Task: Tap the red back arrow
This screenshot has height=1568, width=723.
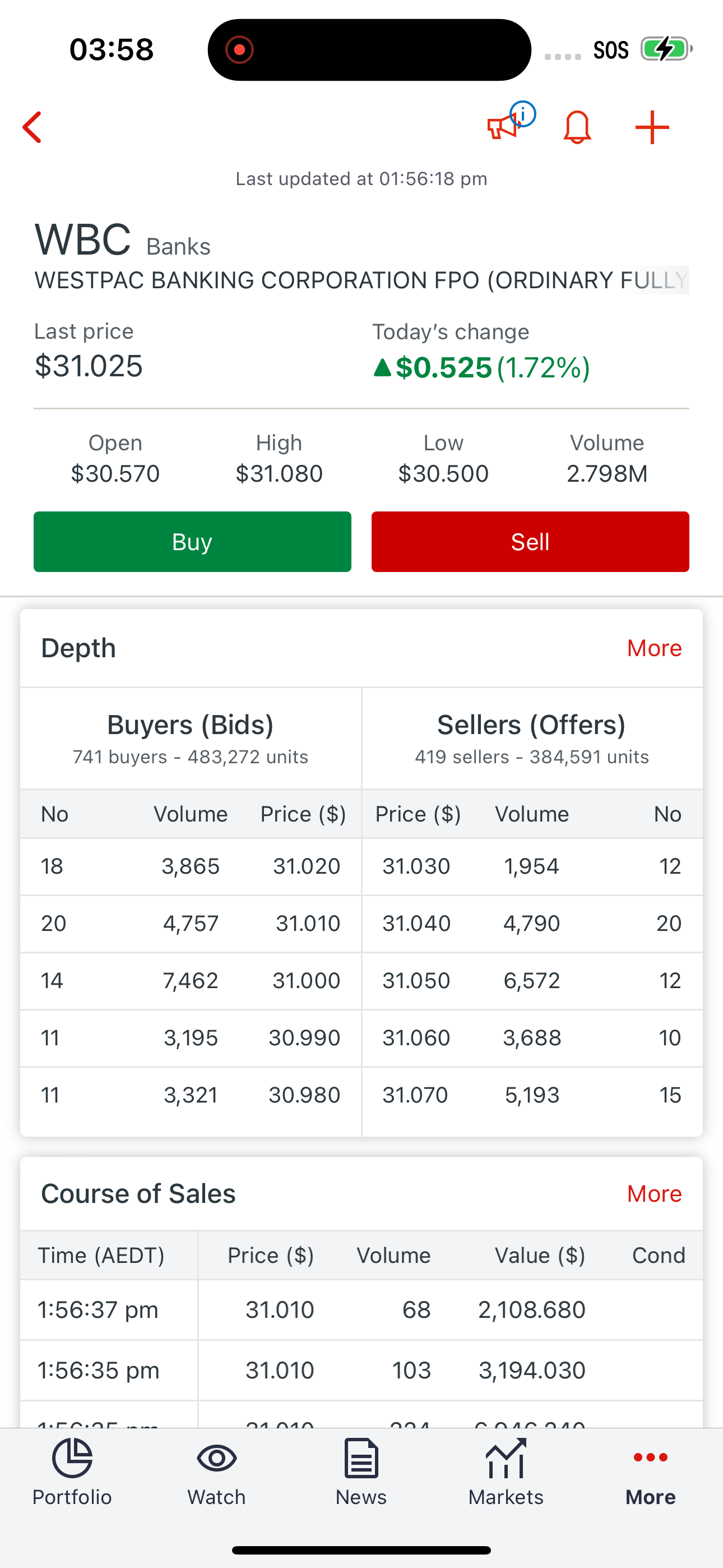Action: pos(33,127)
